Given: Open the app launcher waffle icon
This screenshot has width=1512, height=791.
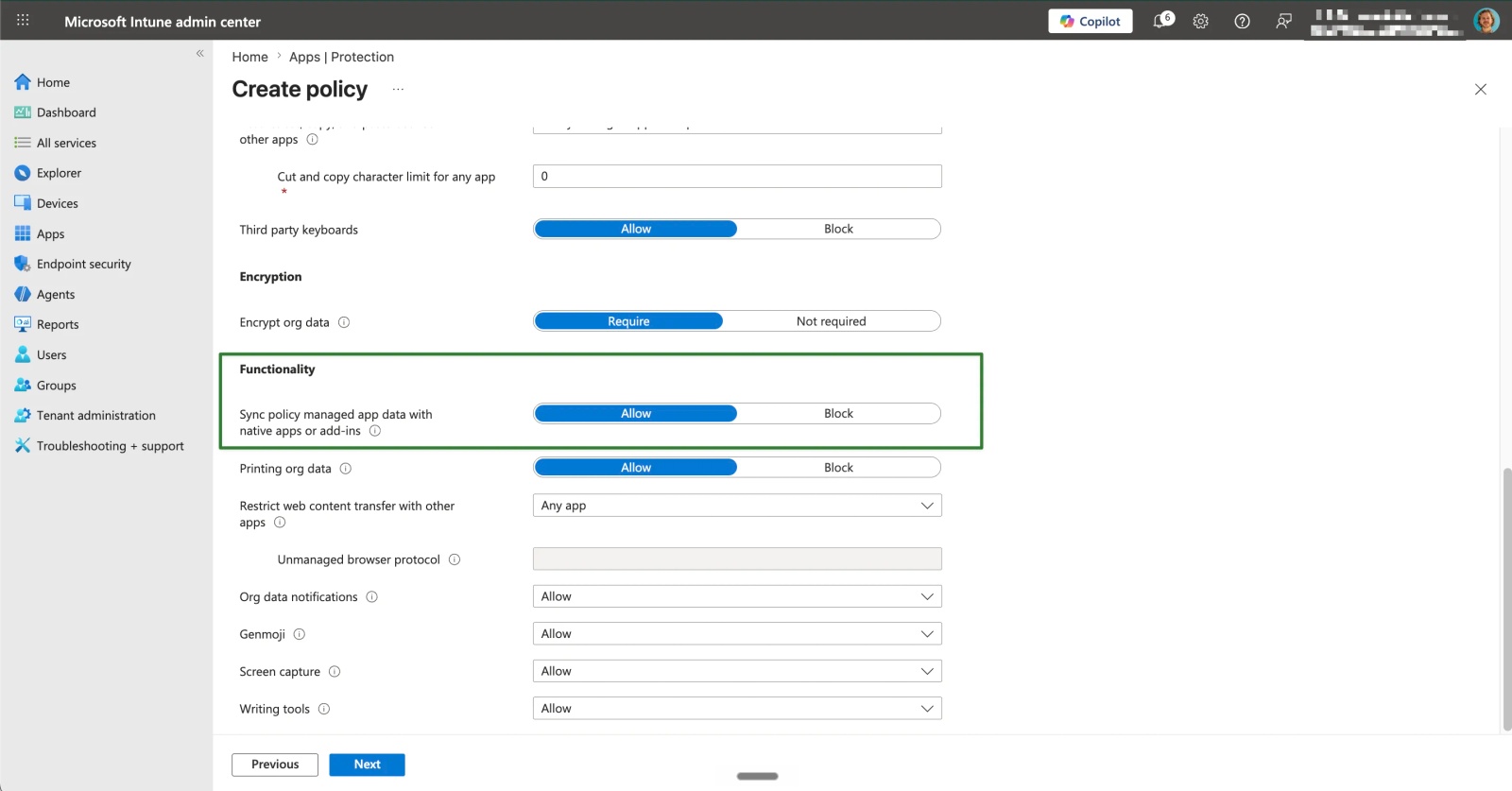Looking at the screenshot, I should click(x=23, y=20).
